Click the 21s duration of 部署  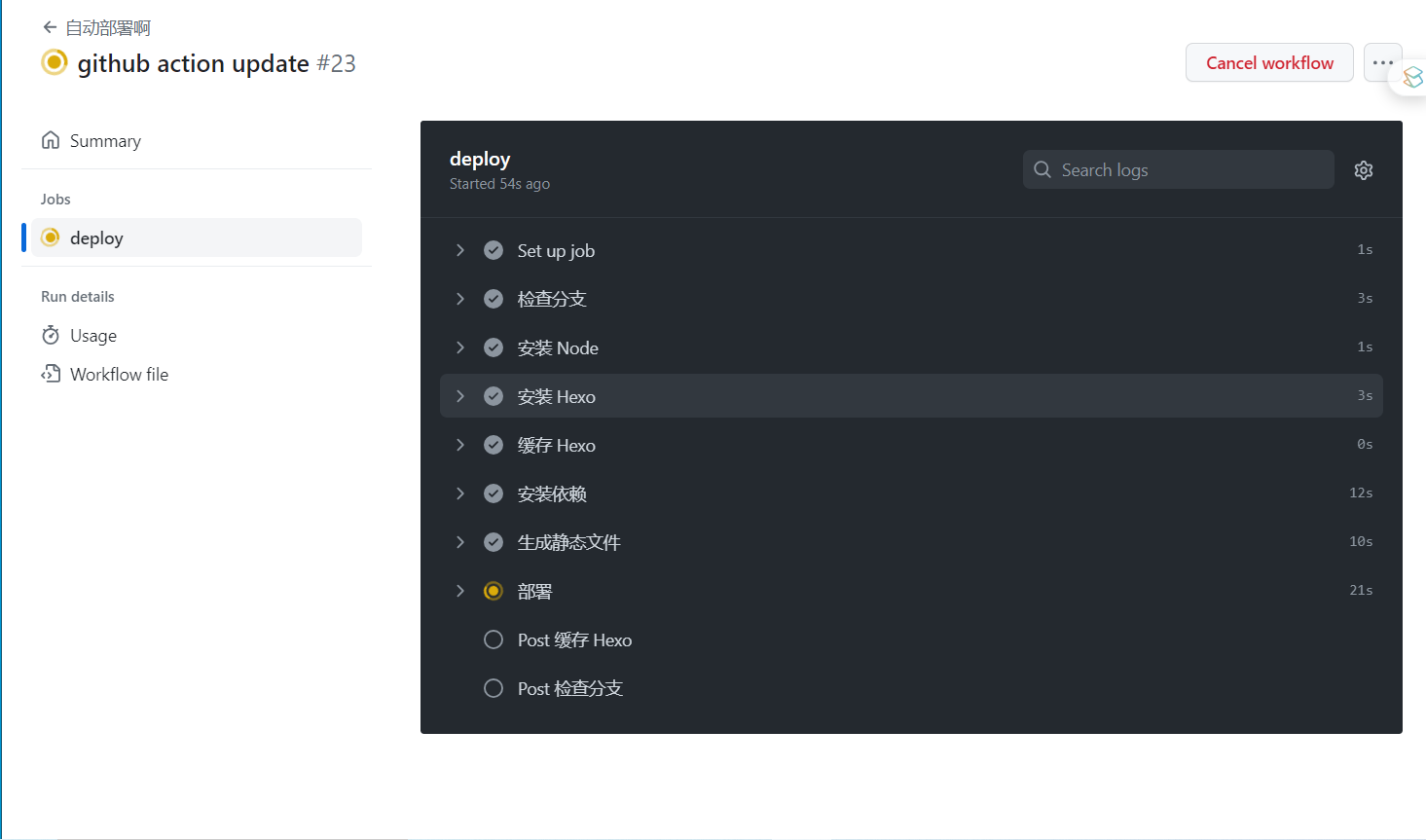1361,590
